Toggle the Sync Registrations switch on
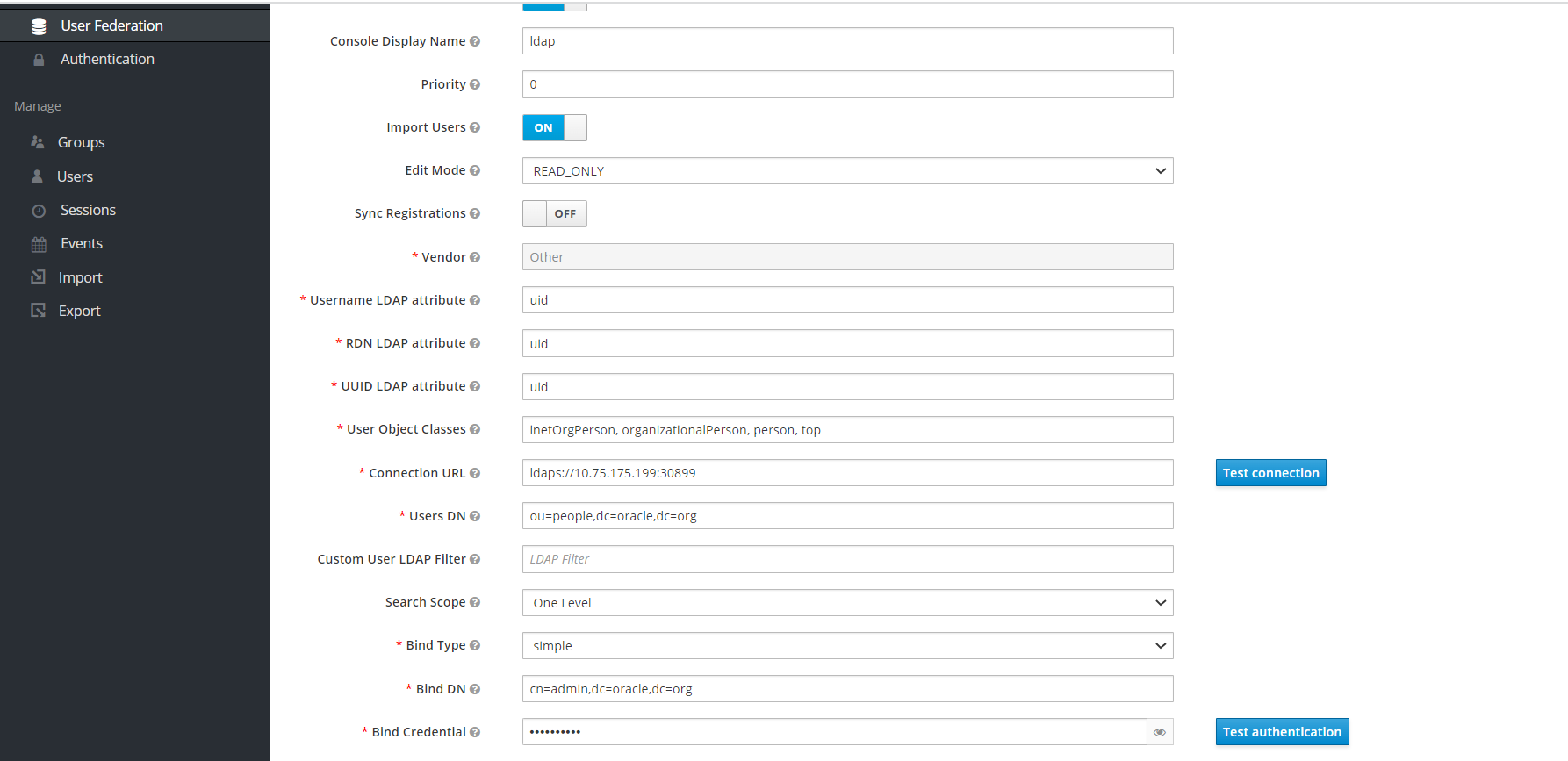1568x761 pixels. pyautogui.click(x=555, y=213)
